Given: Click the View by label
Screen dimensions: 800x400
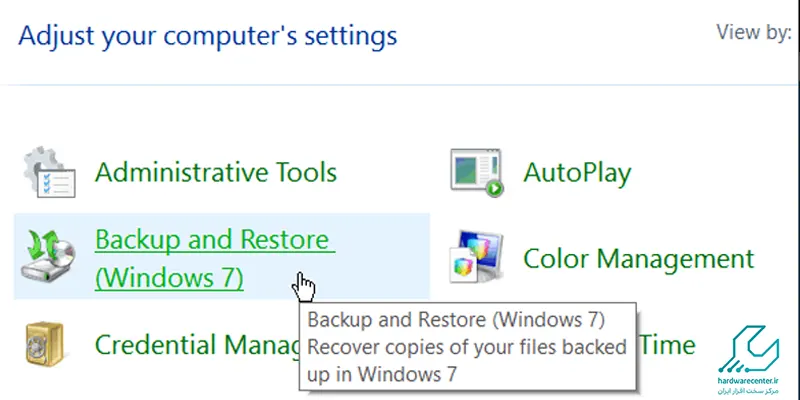Looking at the screenshot, I should click(x=754, y=33).
